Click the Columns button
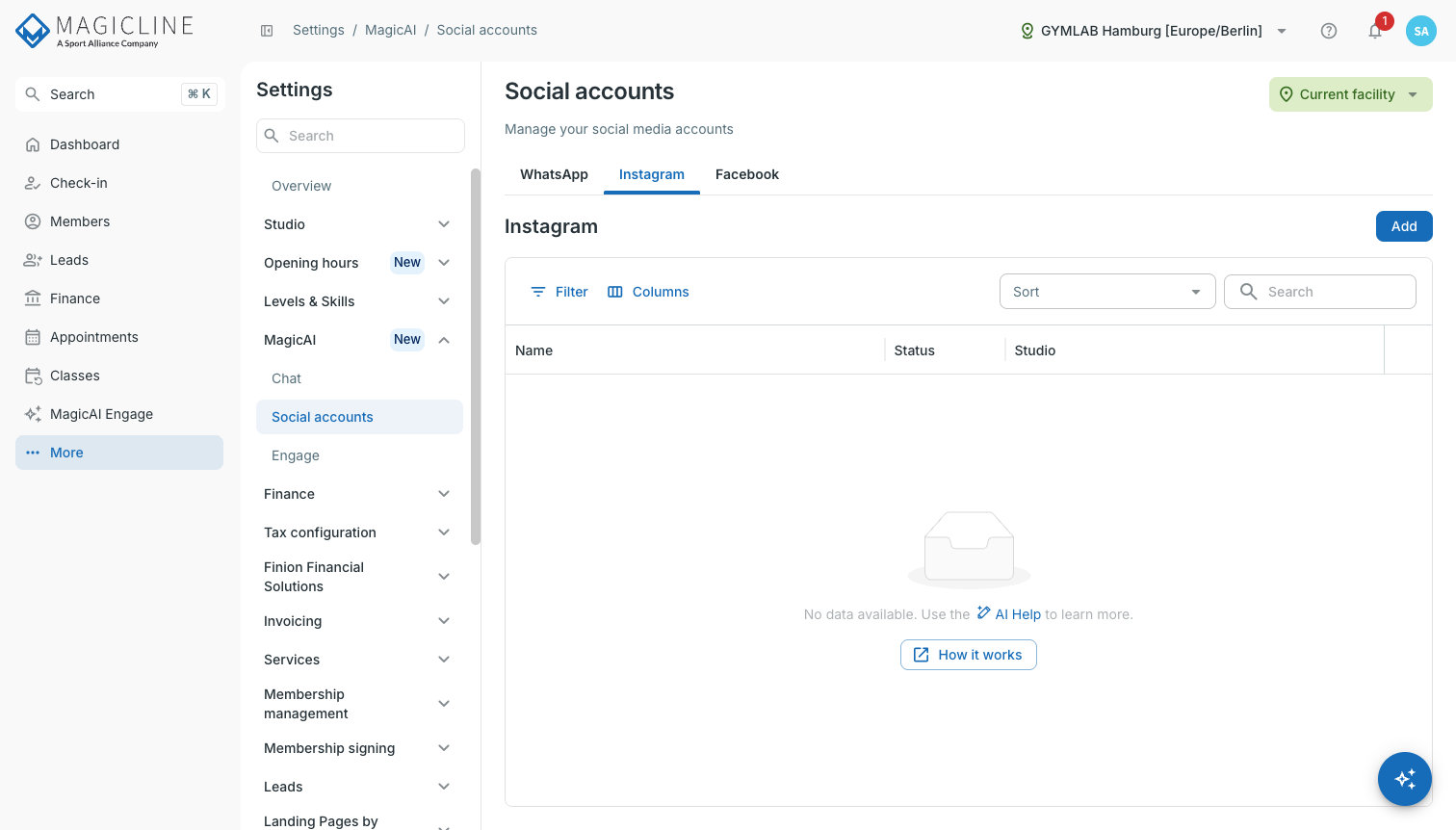Viewport: 1456px width, 830px height. click(648, 292)
